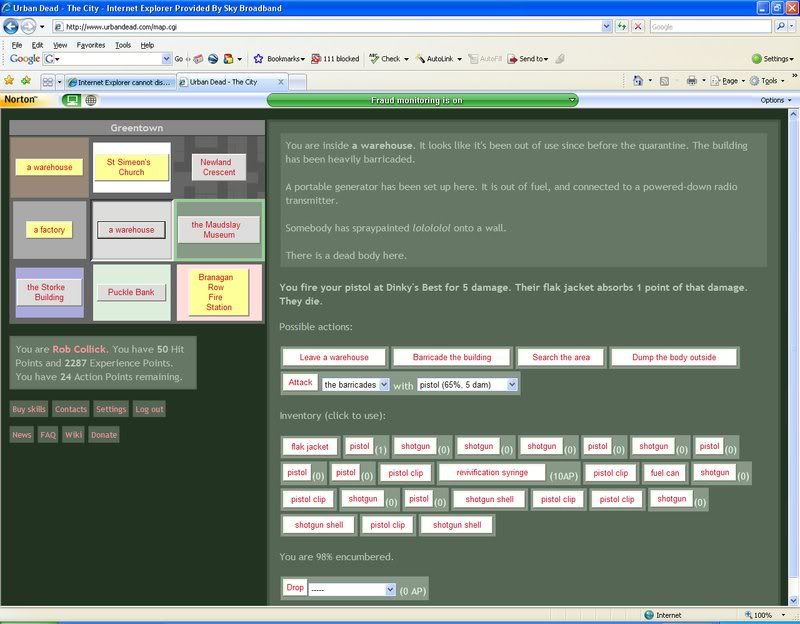Click the RSS feeds icon

[x=664, y=81]
